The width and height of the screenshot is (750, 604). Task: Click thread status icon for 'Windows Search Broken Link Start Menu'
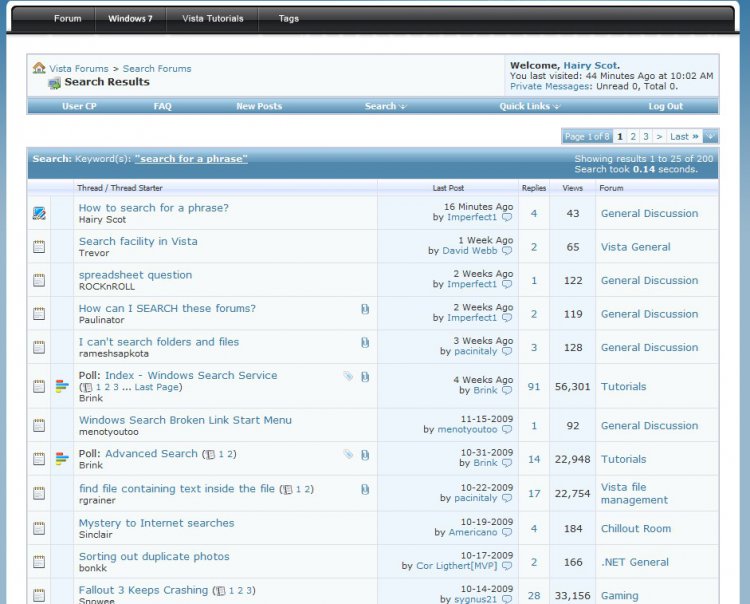[39, 425]
